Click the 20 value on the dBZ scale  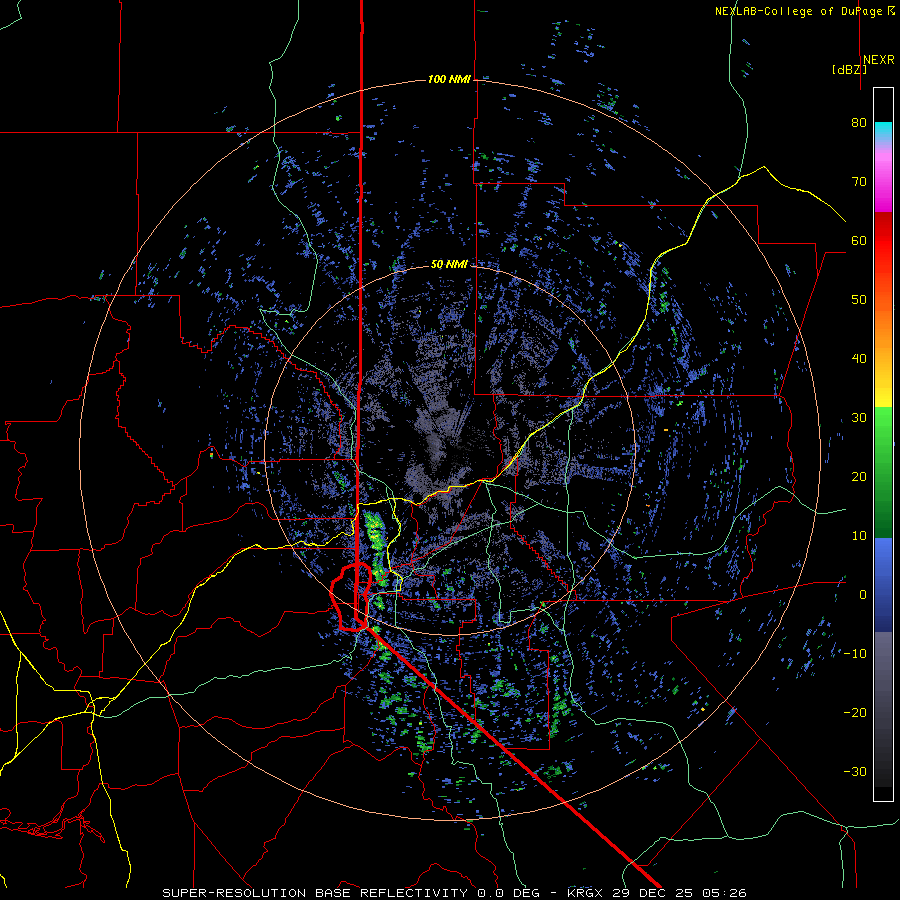[859, 477]
